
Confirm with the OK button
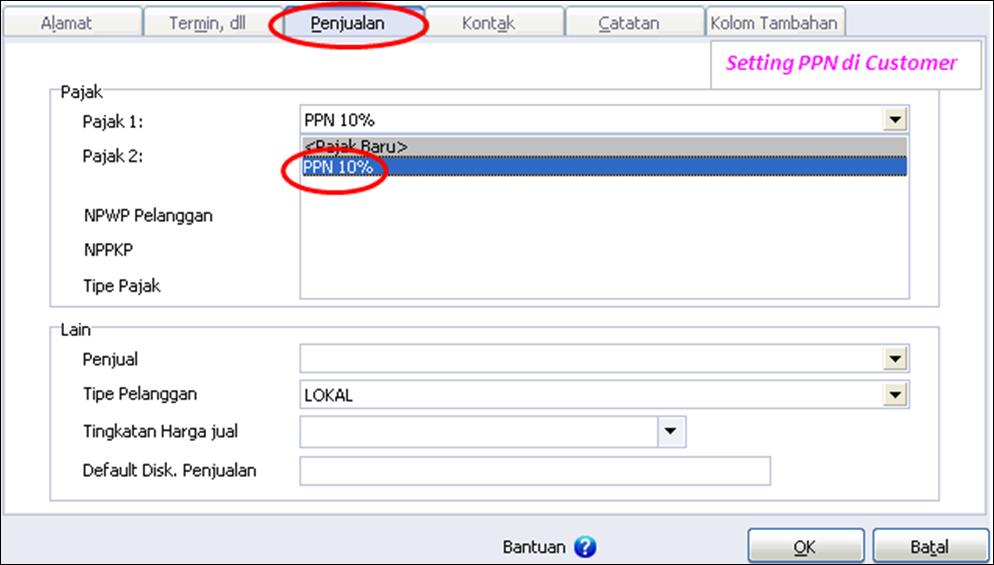pyautogui.click(x=805, y=547)
